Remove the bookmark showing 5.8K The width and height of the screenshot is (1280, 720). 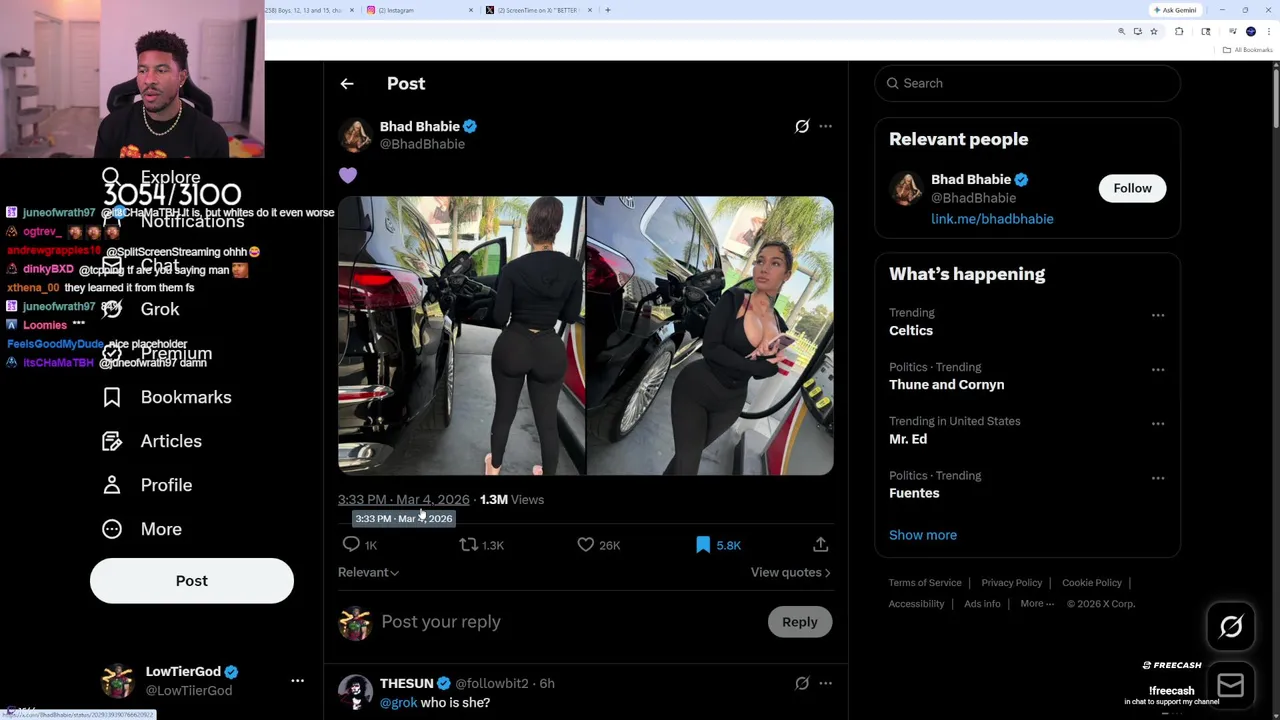tap(704, 544)
